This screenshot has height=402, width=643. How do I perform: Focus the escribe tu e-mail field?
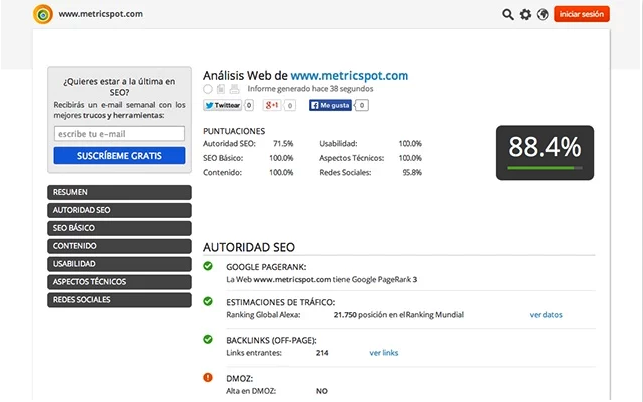pyautogui.click(x=119, y=134)
